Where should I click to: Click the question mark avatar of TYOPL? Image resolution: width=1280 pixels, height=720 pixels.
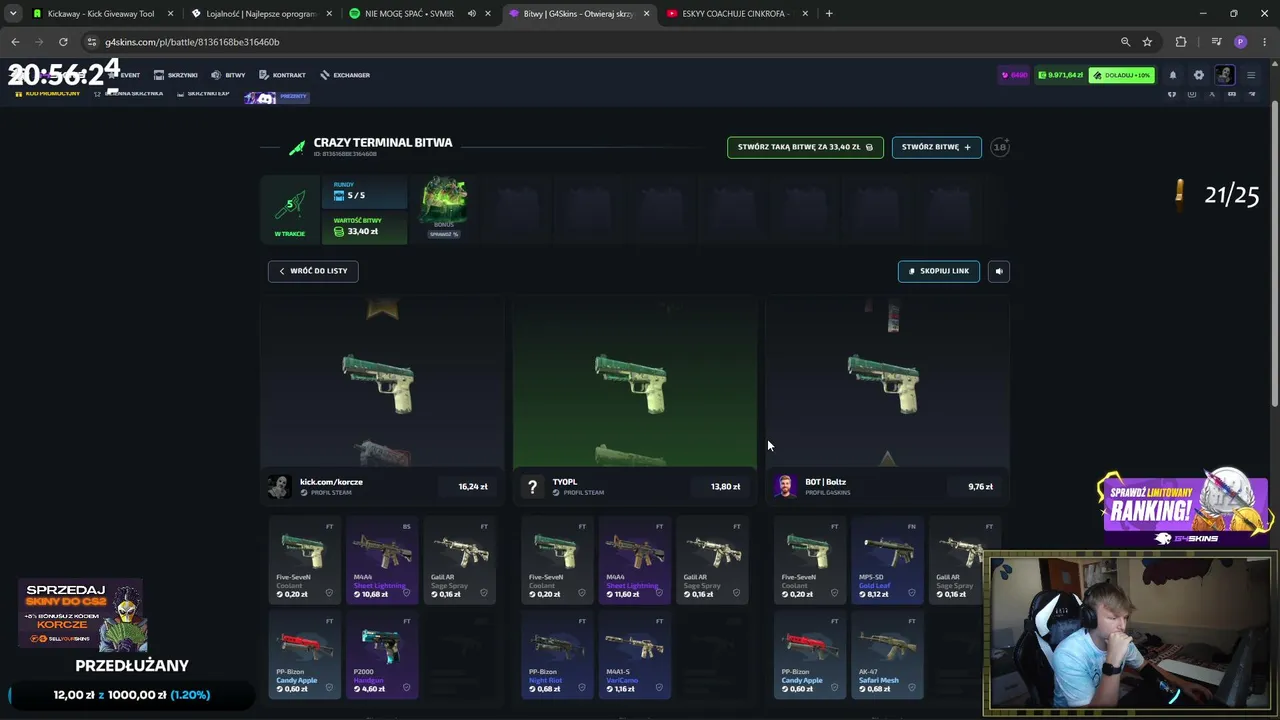532,486
